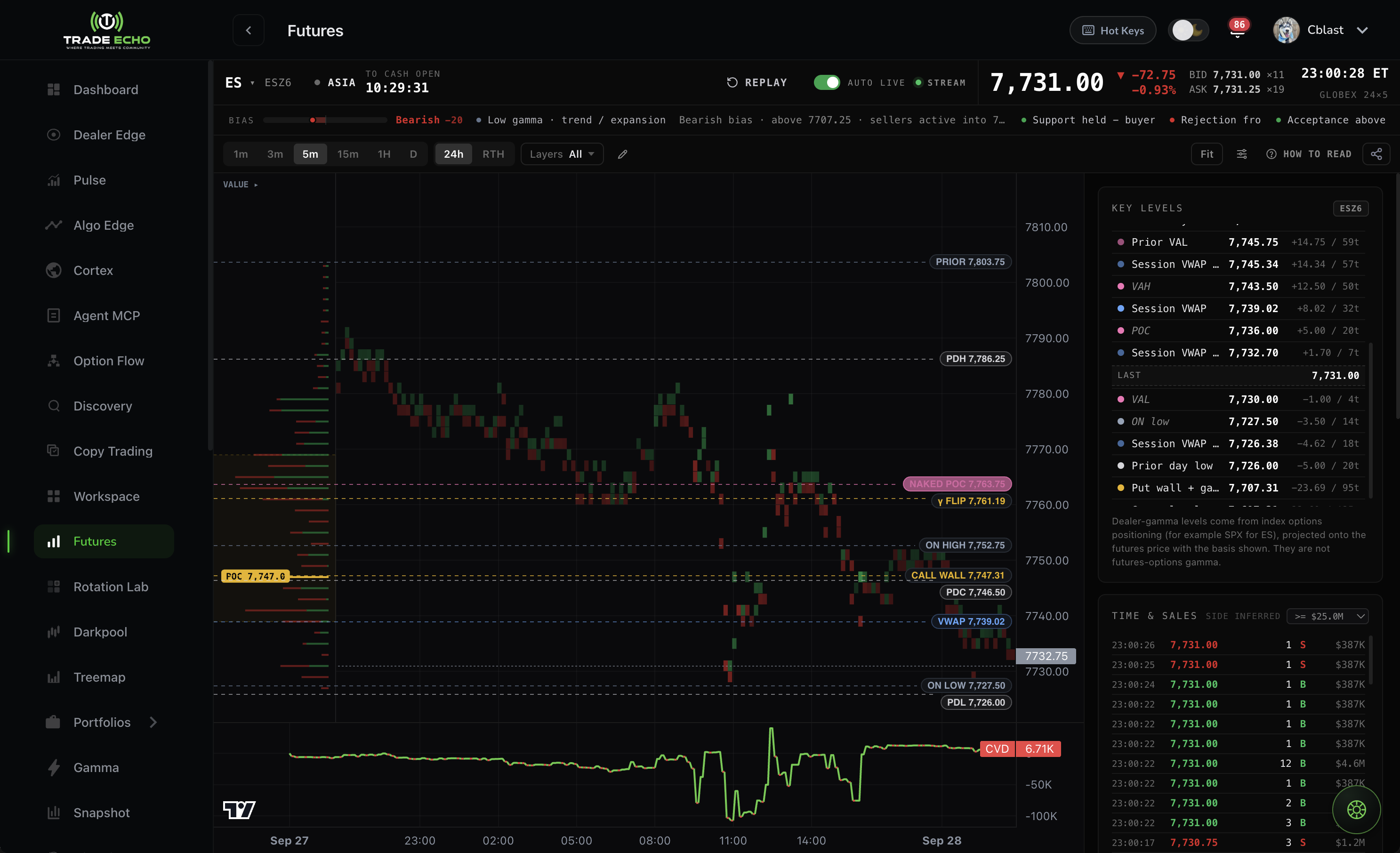Open the Layers All dropdown
This screenshot has width=1400, height=853.
tap(562, 154)
